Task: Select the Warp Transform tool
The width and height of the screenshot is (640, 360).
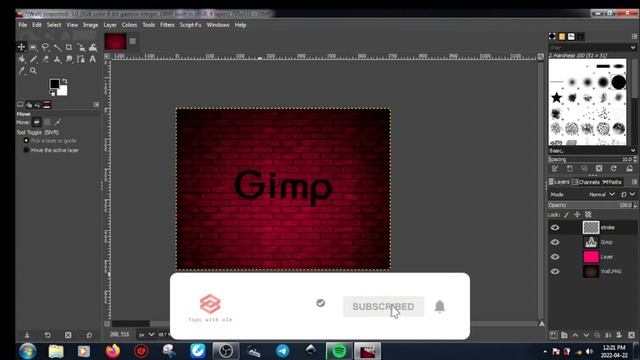Action: [x=93, y=47]
